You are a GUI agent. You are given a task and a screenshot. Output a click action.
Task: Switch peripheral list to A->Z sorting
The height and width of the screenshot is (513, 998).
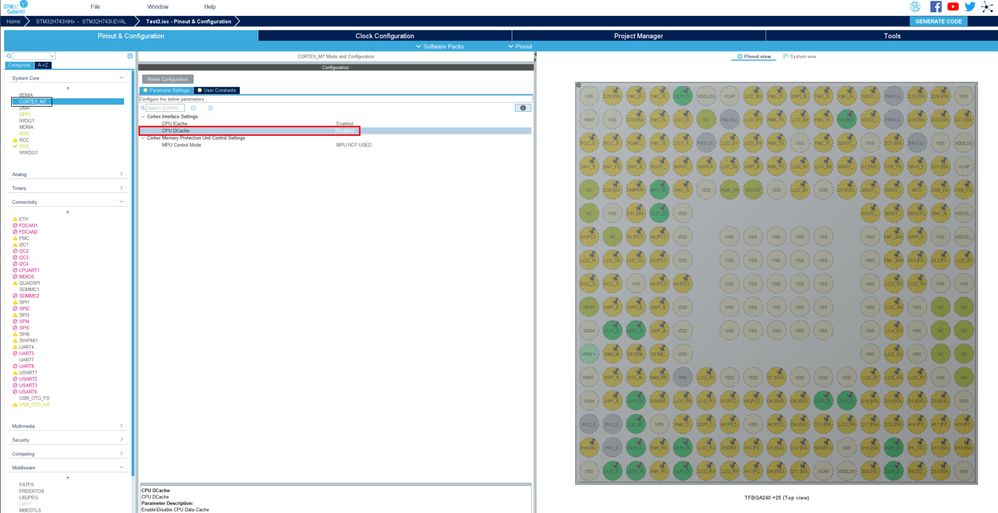[x=43, y=65]
